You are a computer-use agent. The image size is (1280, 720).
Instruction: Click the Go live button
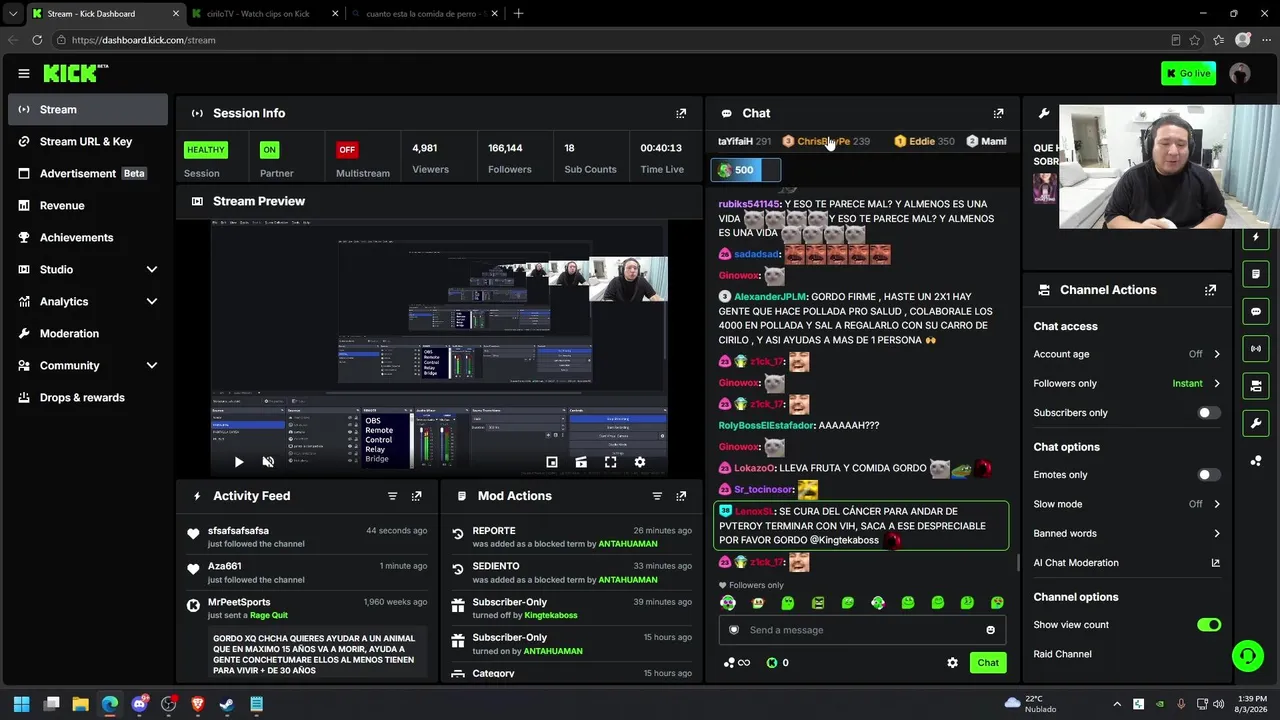pos(1188,73)
